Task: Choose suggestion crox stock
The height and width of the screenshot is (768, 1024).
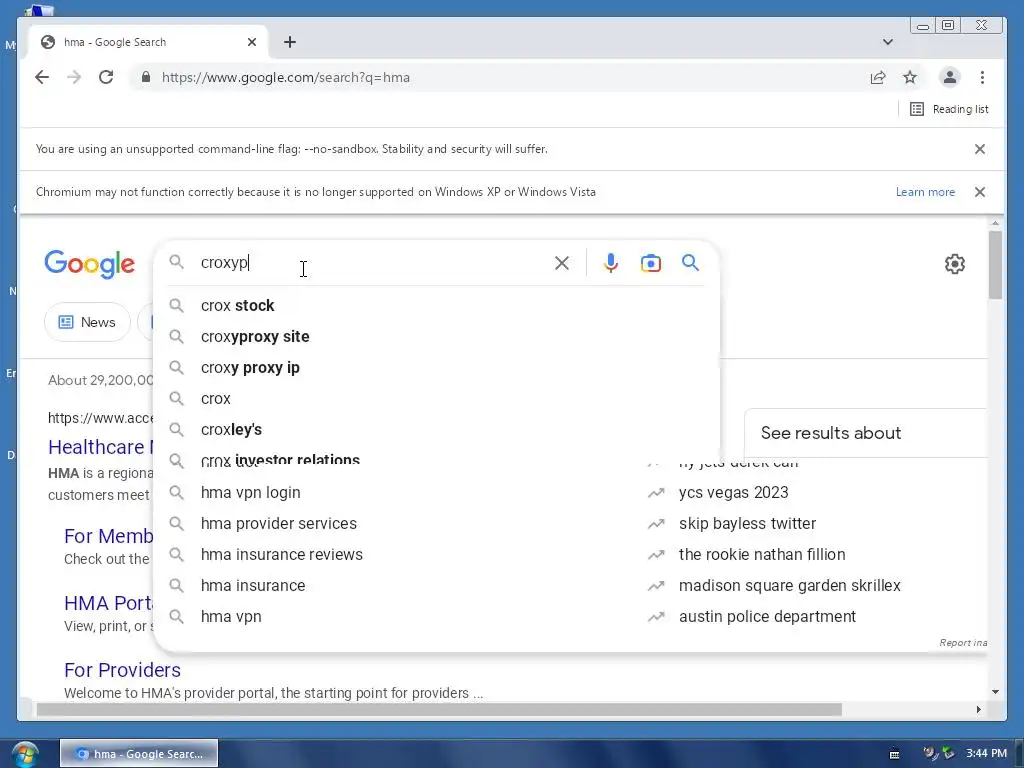Action: point(436,306)
